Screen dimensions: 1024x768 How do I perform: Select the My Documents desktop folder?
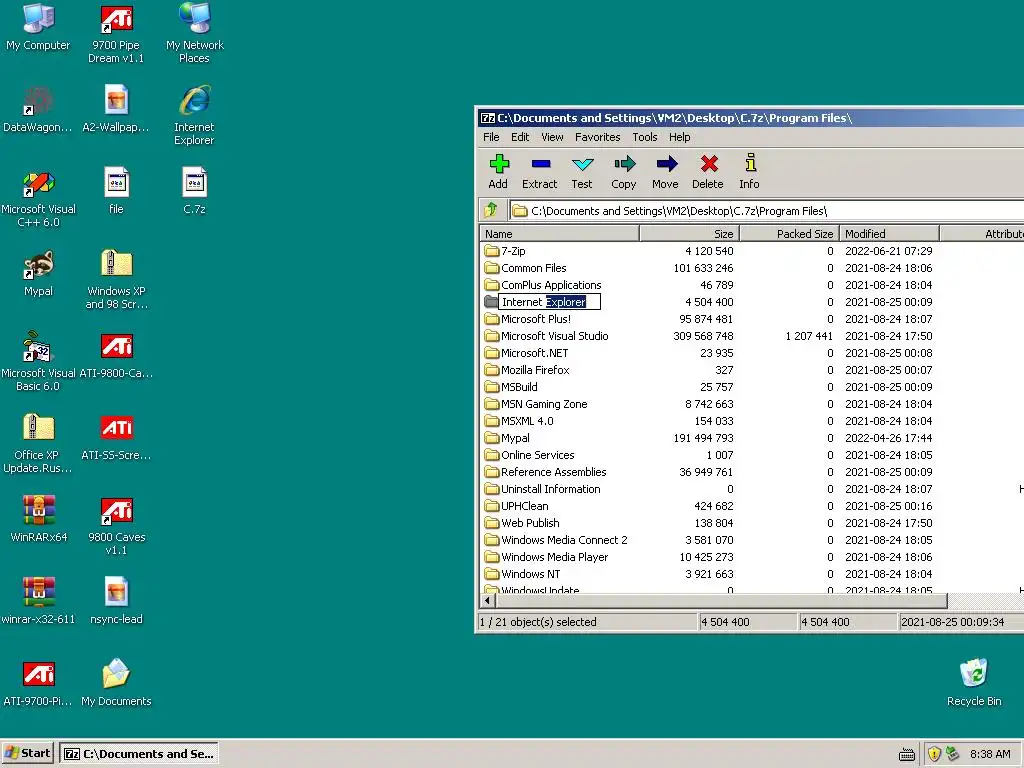[x=116, y=684]
